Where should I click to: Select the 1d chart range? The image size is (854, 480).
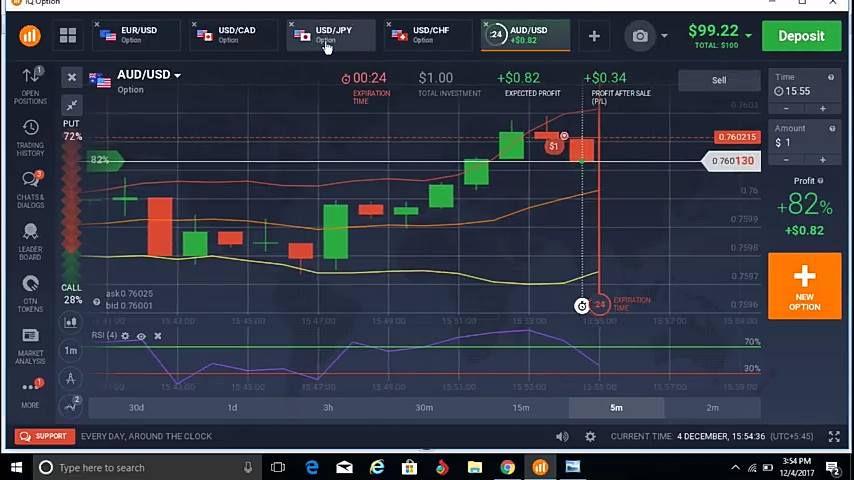pyautogui.click(x=232, y=408)
